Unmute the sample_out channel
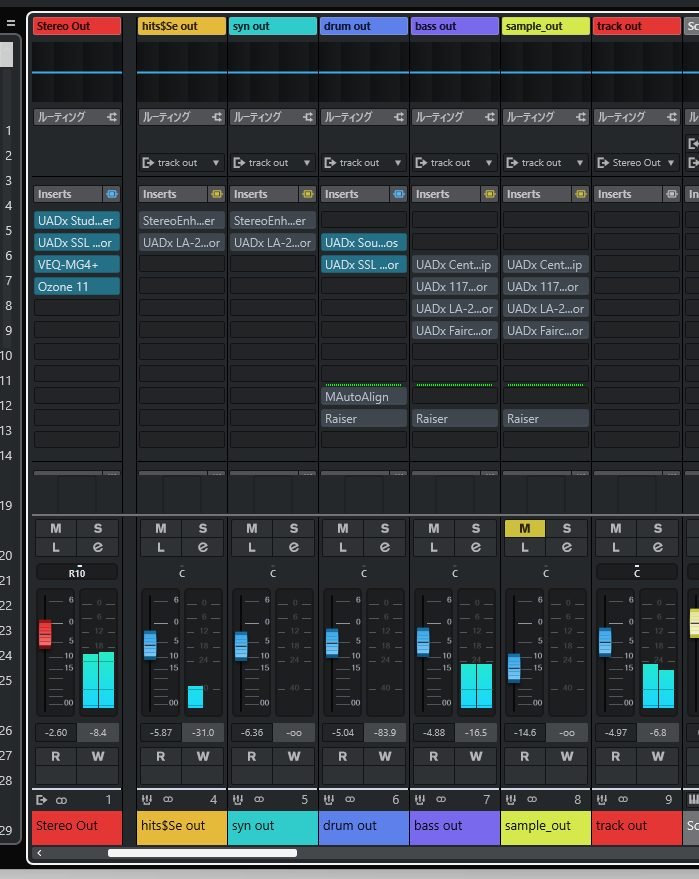699x879 pixels. tap(525, 528)
